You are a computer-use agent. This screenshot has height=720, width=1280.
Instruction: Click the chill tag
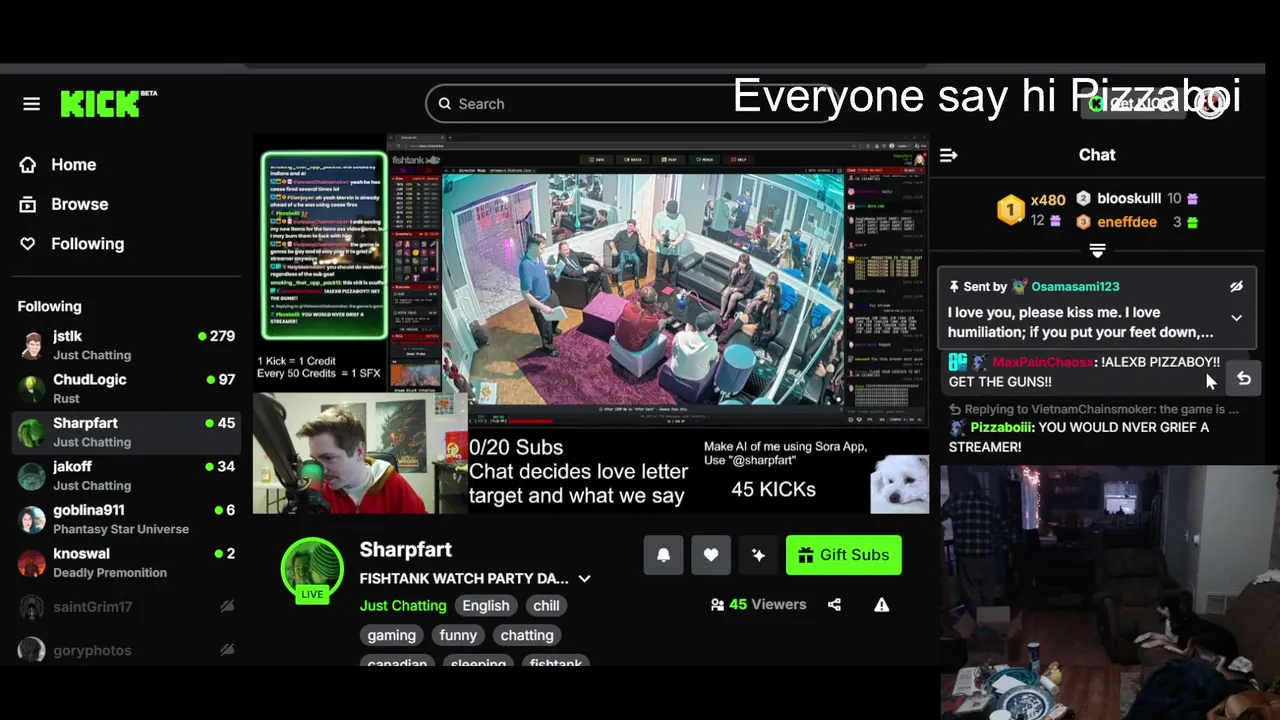pyautogui.click(x=546, y=606)
